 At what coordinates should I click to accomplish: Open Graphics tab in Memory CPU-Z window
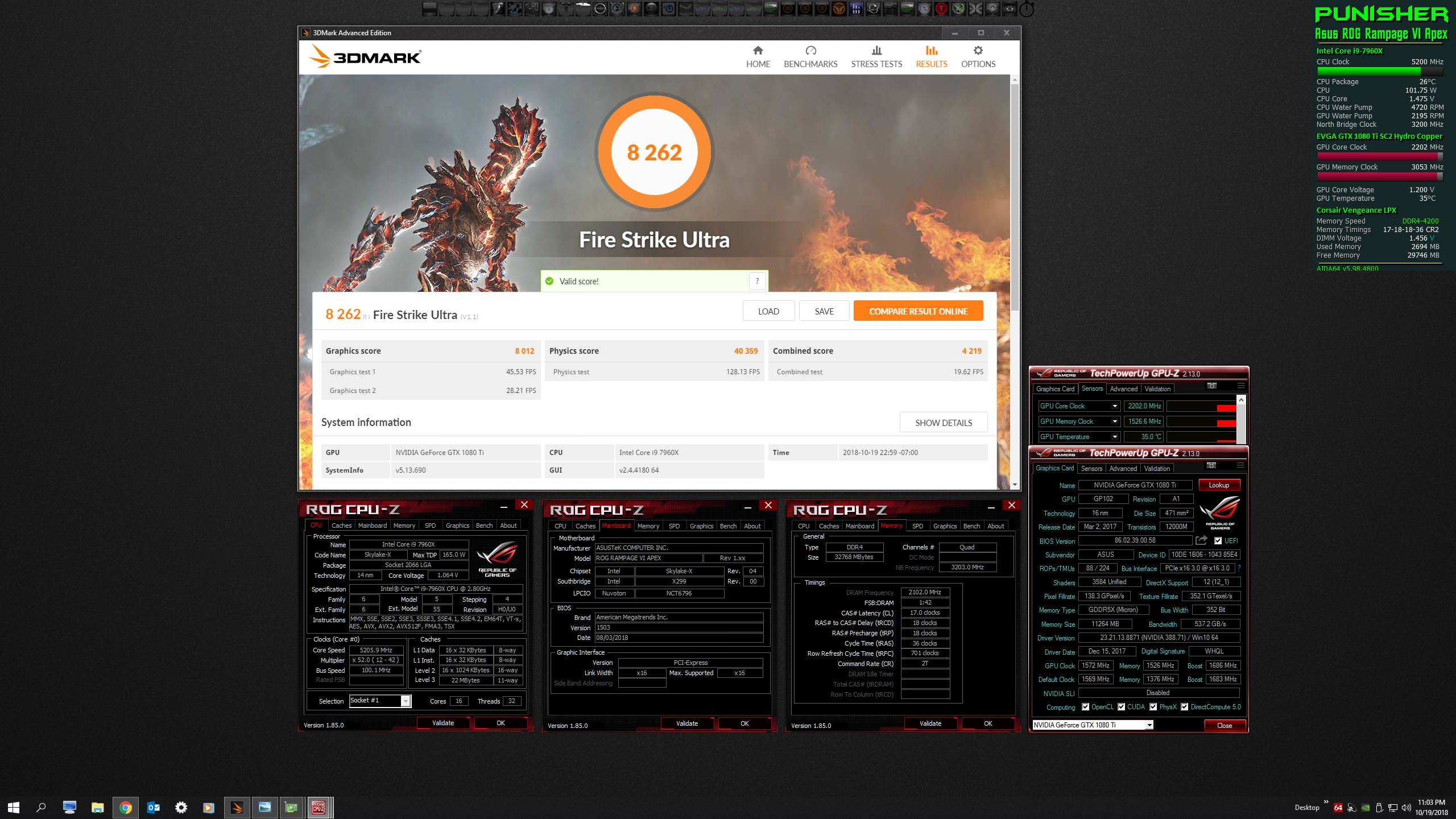point(945,526)
